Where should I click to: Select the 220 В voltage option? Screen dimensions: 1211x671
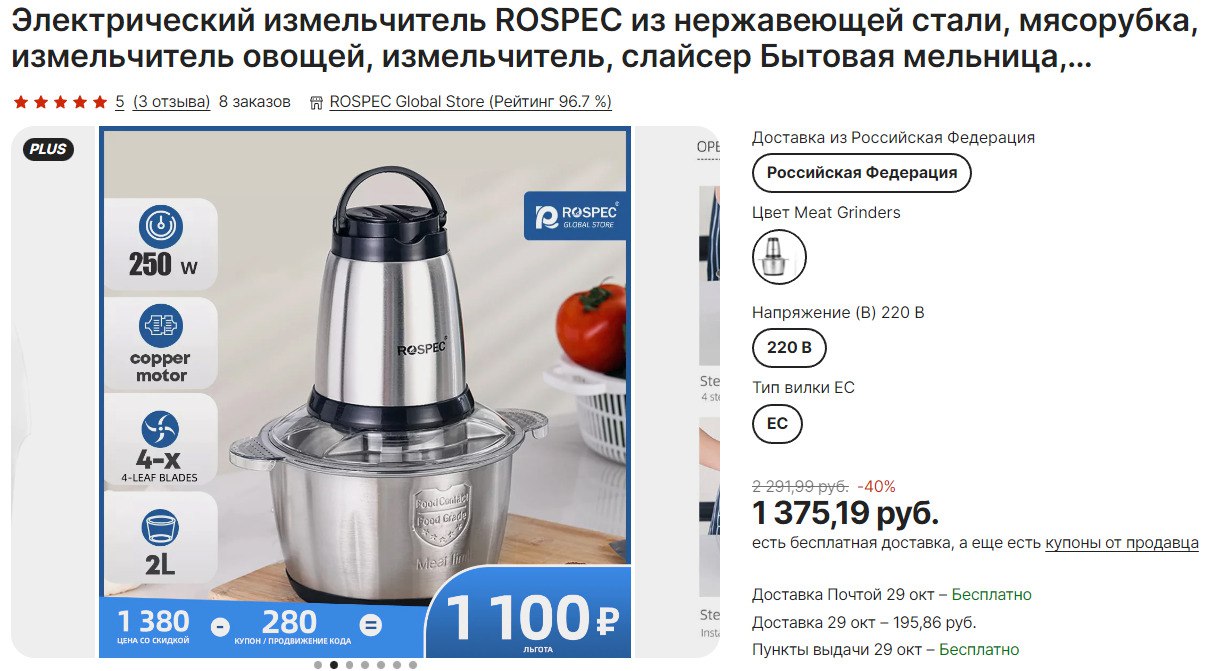point(789,348)
